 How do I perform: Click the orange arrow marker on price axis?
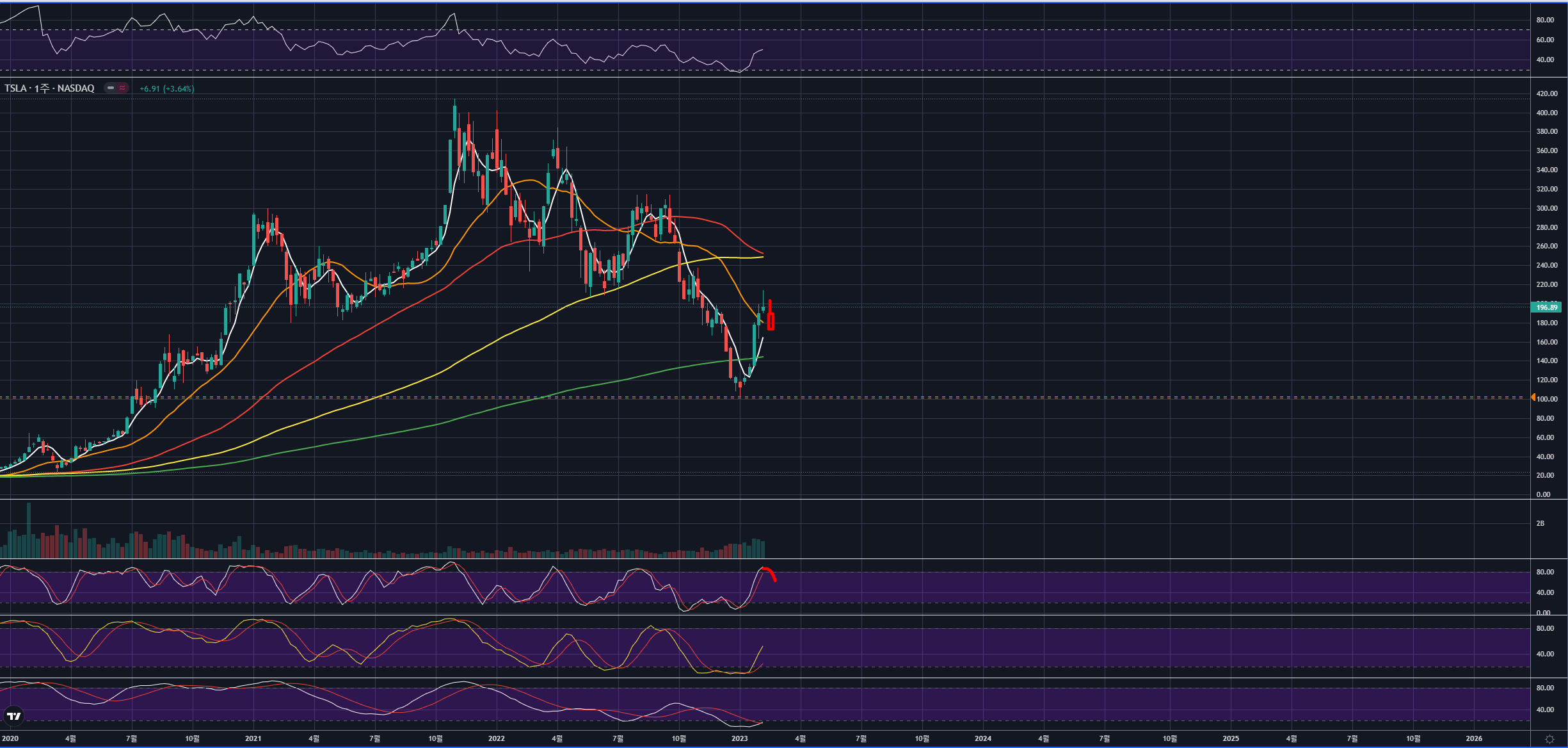tap(1533, 398)
